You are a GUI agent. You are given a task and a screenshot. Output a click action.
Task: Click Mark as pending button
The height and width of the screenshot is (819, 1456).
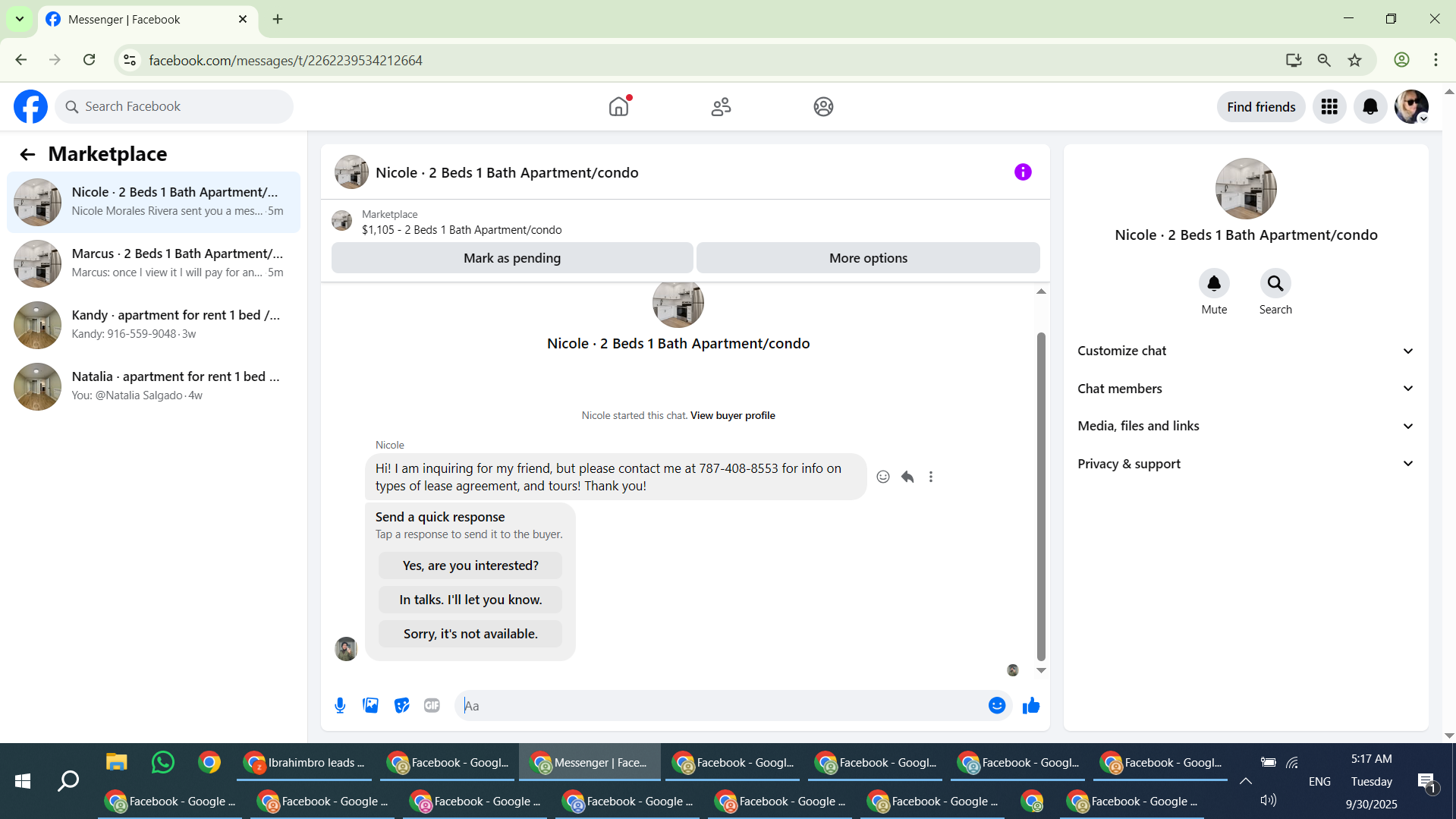[x=512, y=258]
